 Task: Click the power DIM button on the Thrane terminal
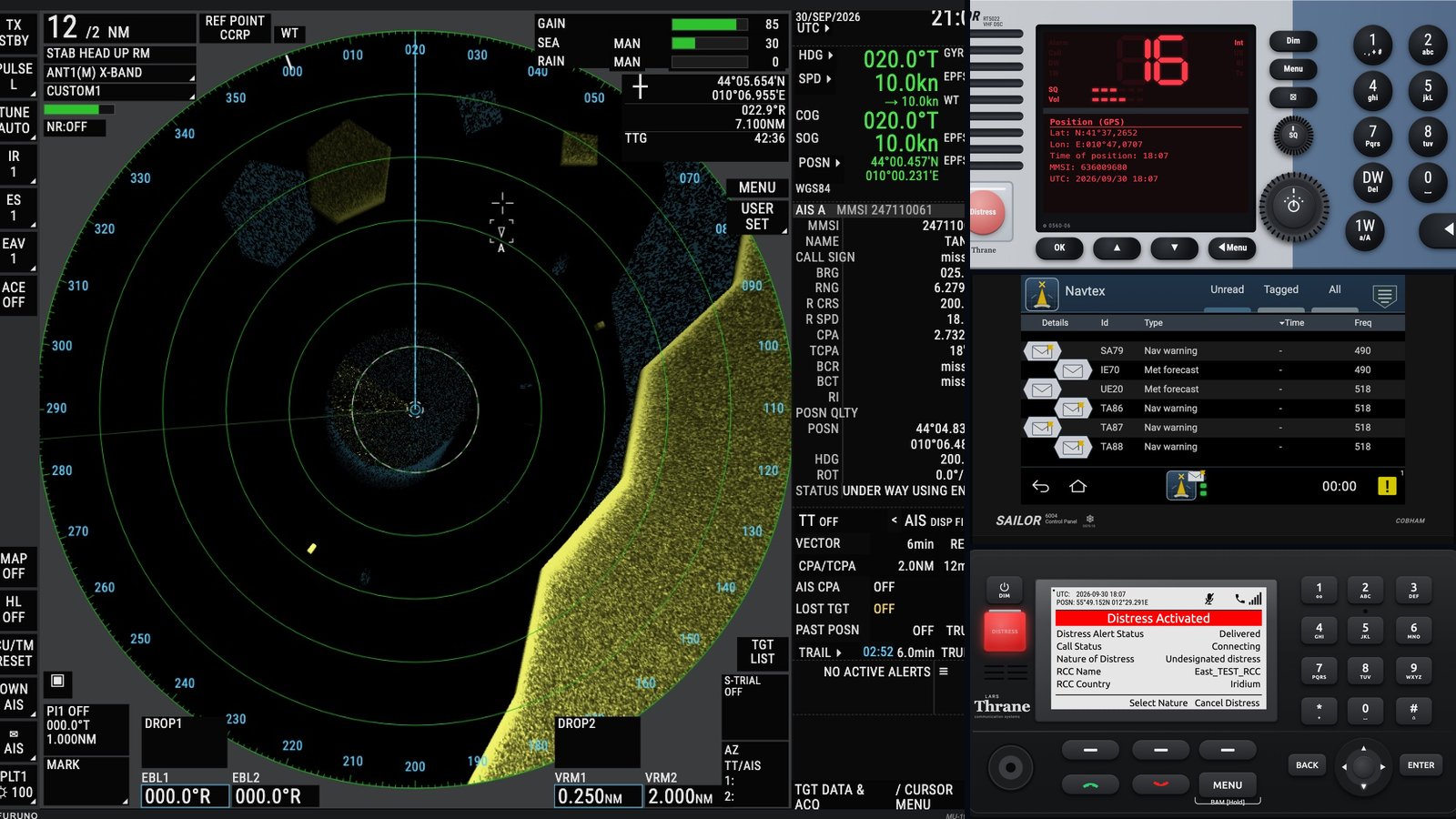[x=1005, y=590]
